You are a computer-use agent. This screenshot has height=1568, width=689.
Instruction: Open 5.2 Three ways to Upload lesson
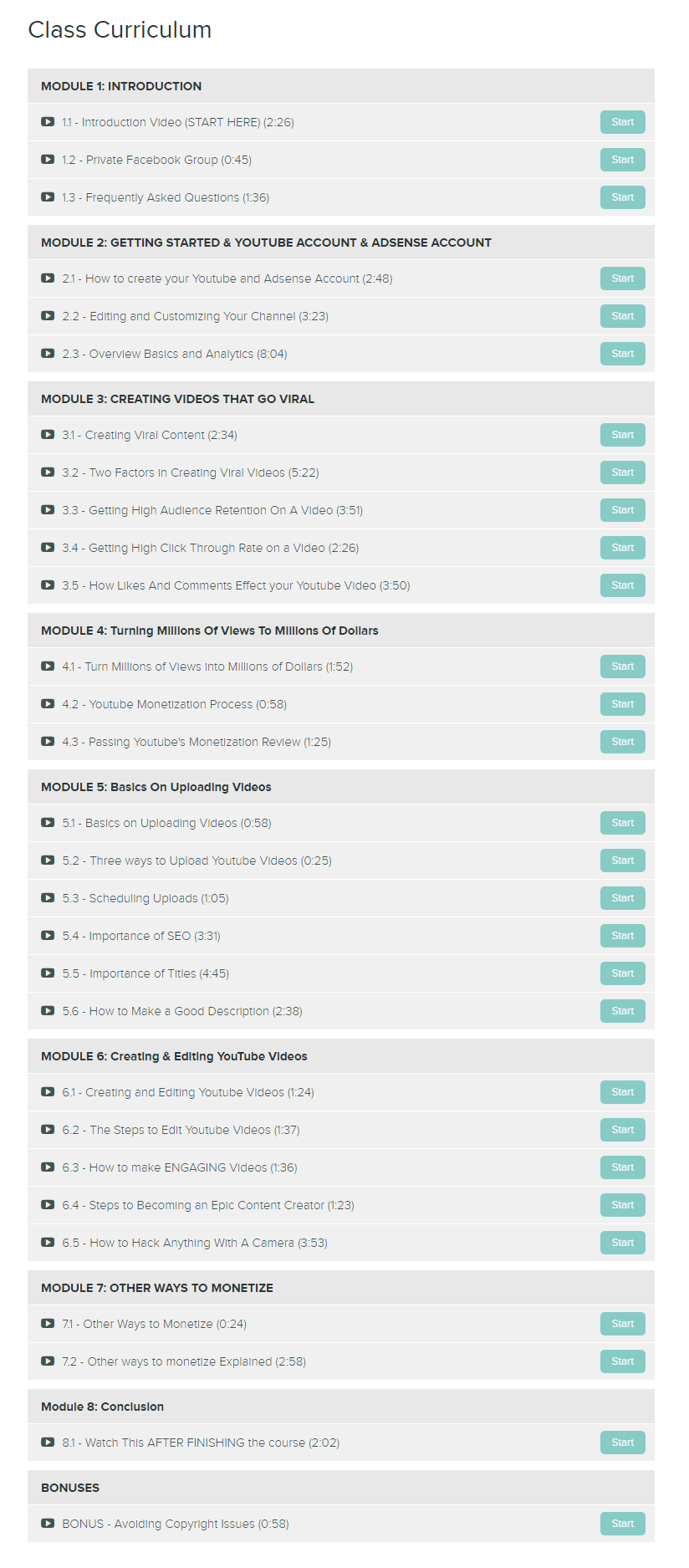(x=196, y=861)
